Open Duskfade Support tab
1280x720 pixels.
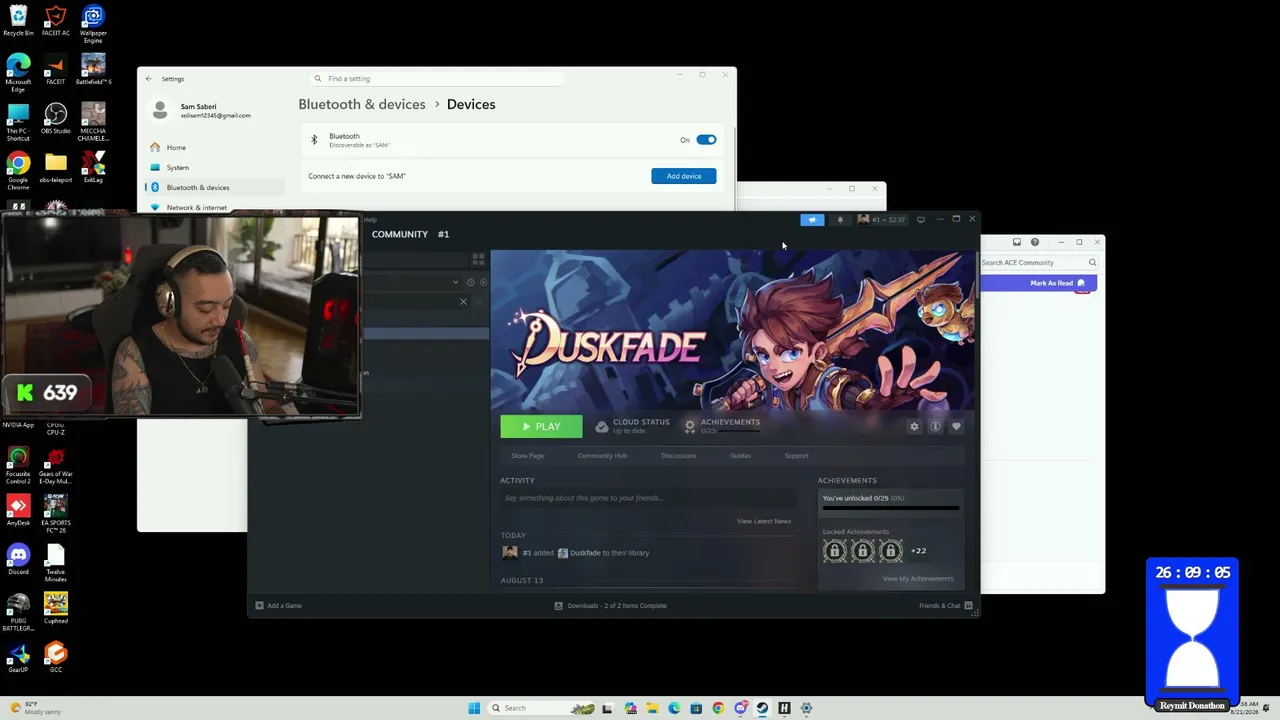pos(796,456)
